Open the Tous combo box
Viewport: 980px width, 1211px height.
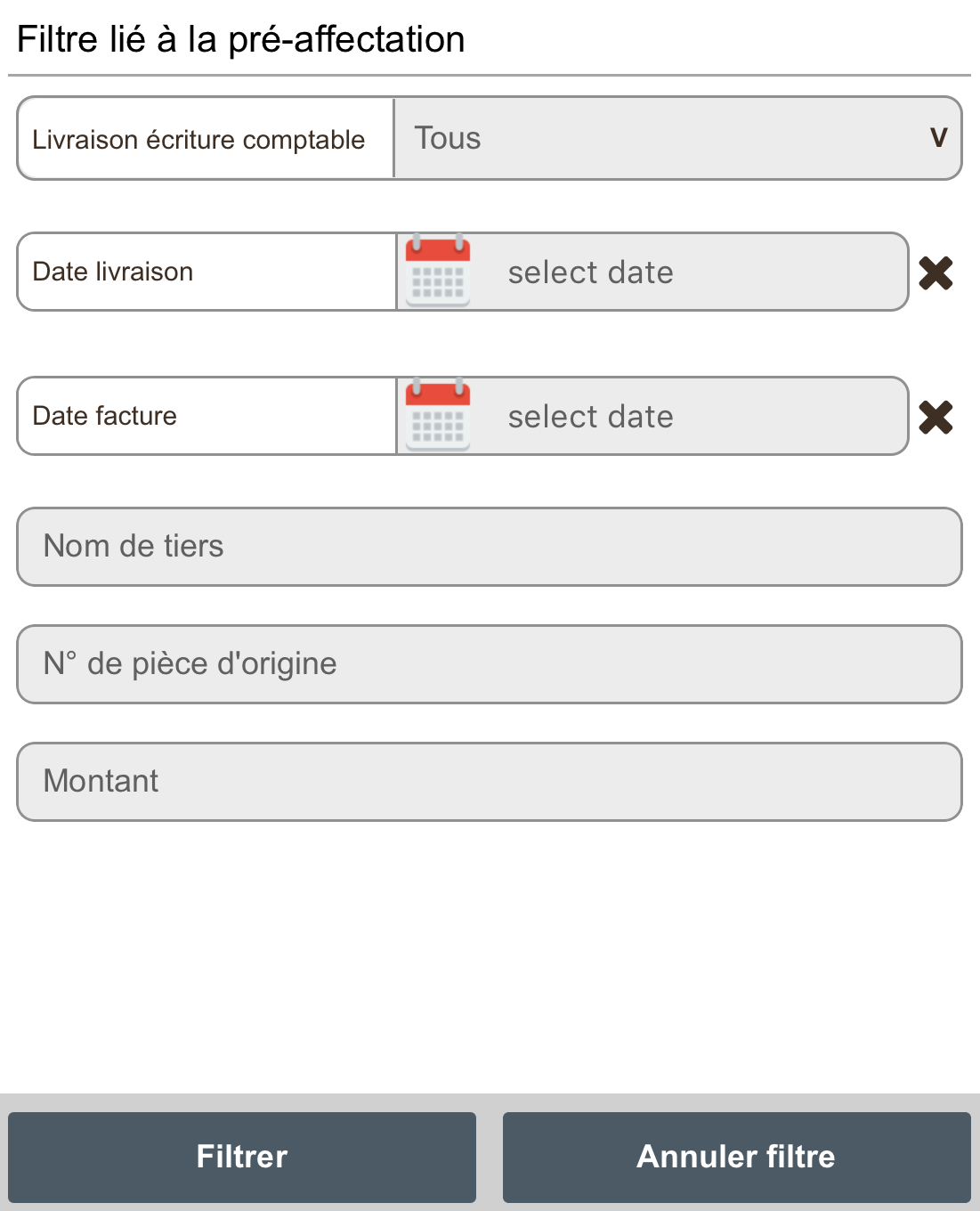point(677,138)
